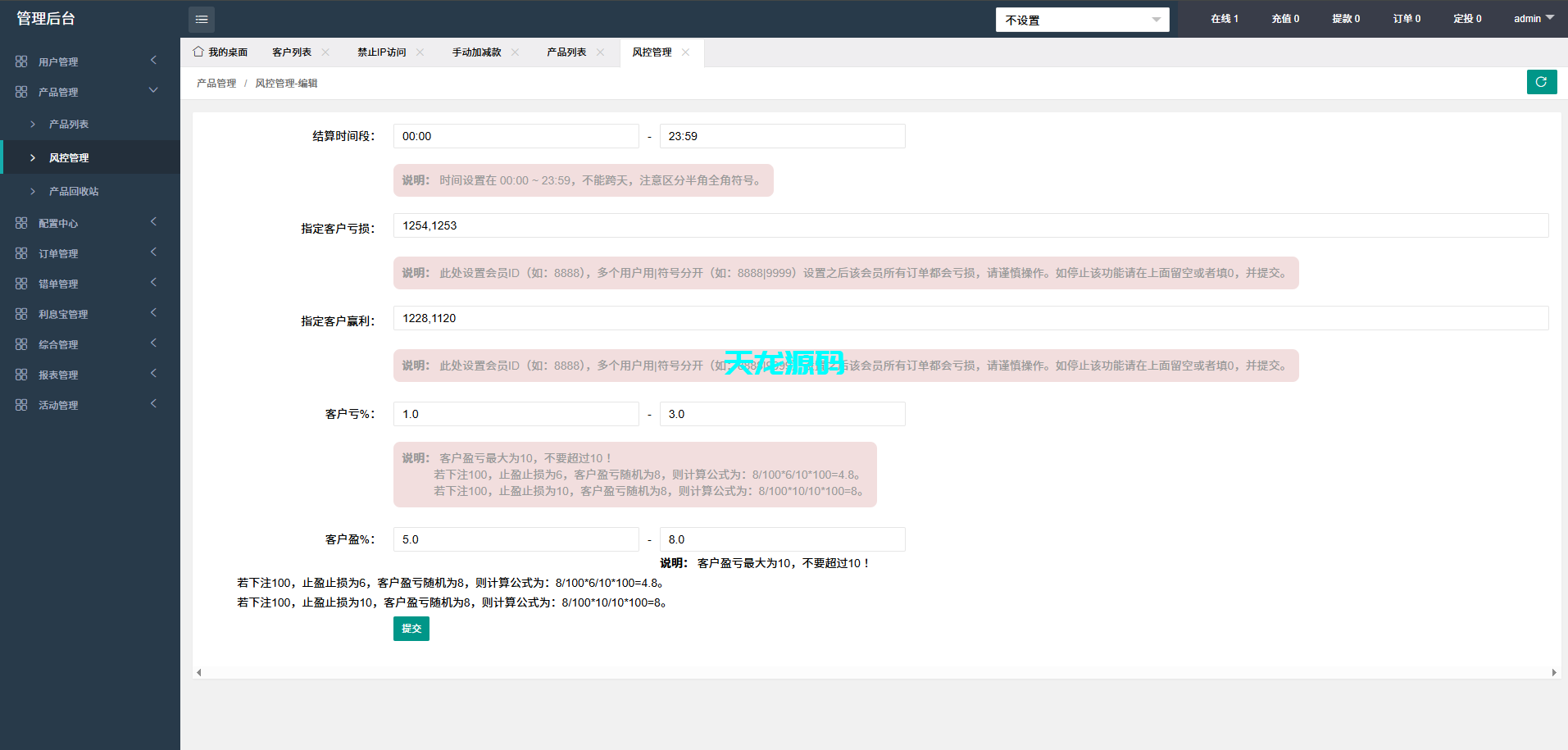Open the admin account dropdown
Screen dimensions: 1568x750
pos(1532,18)
